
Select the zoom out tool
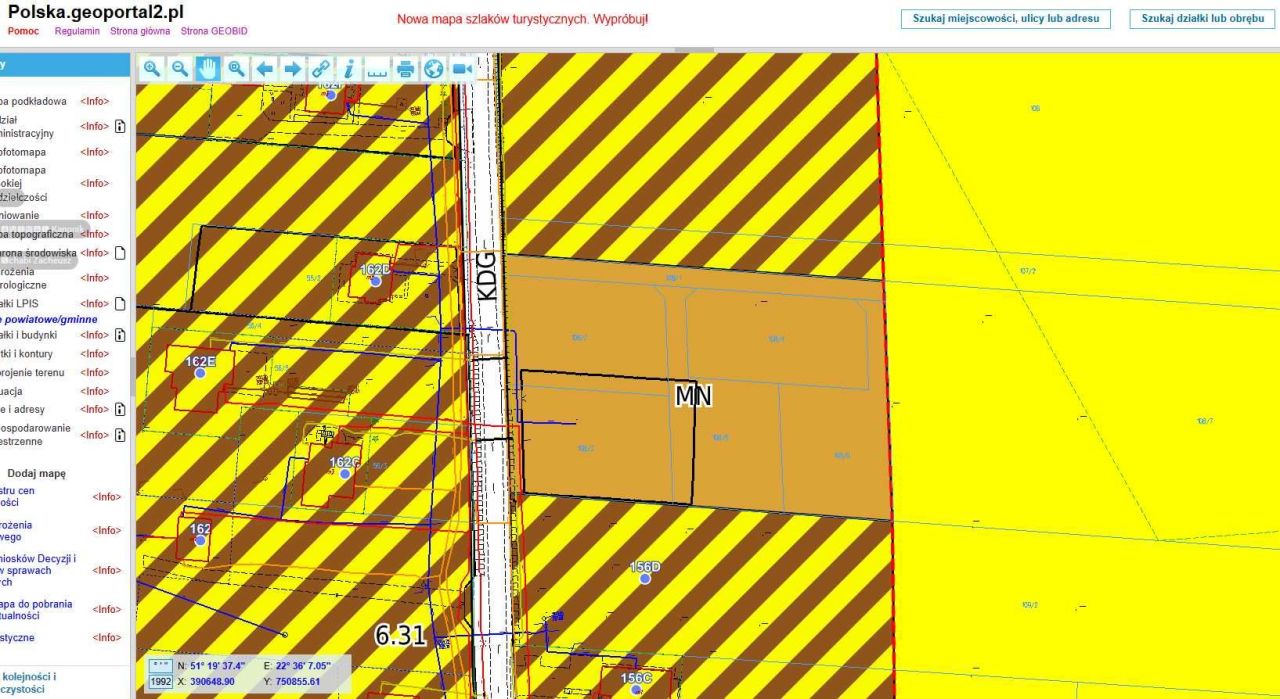[180, 68]
